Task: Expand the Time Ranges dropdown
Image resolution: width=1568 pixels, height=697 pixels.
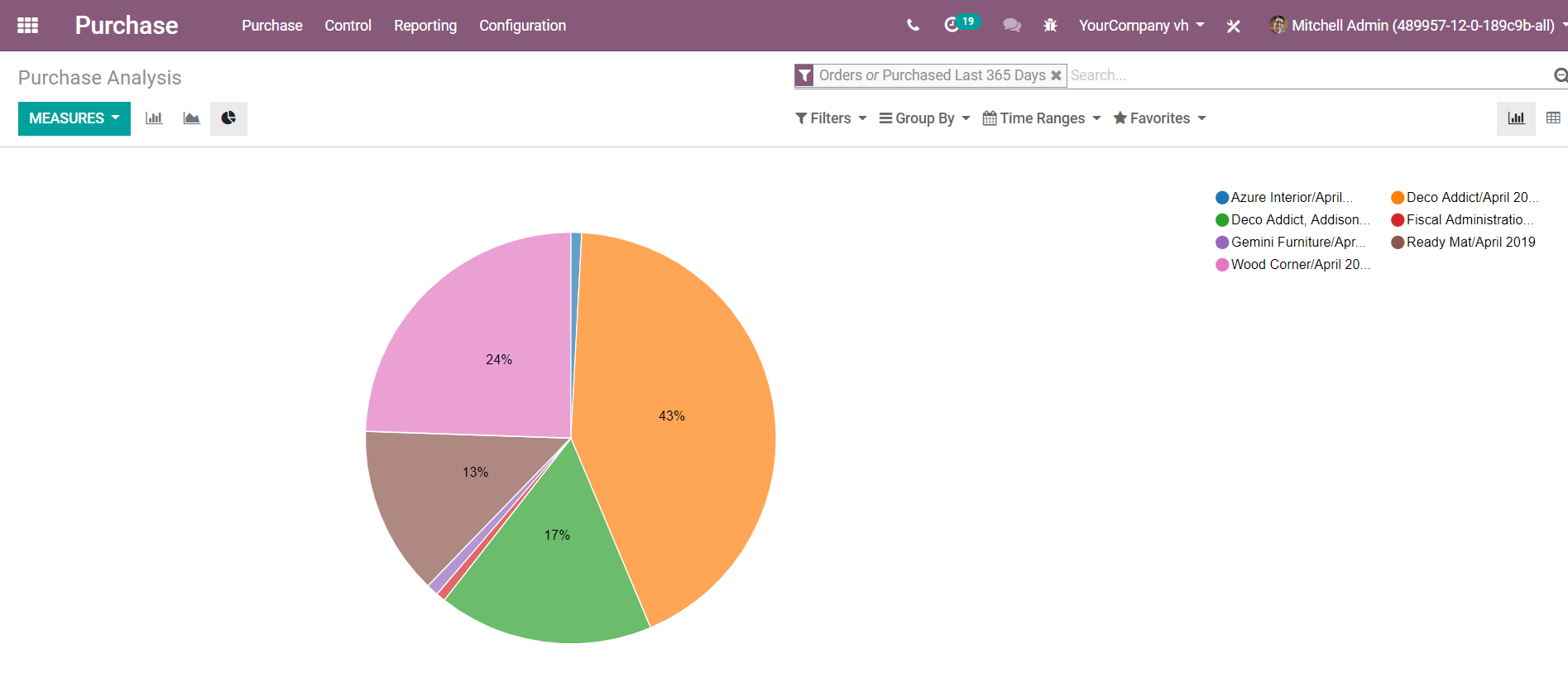Action: click(x=1041, y=118)
